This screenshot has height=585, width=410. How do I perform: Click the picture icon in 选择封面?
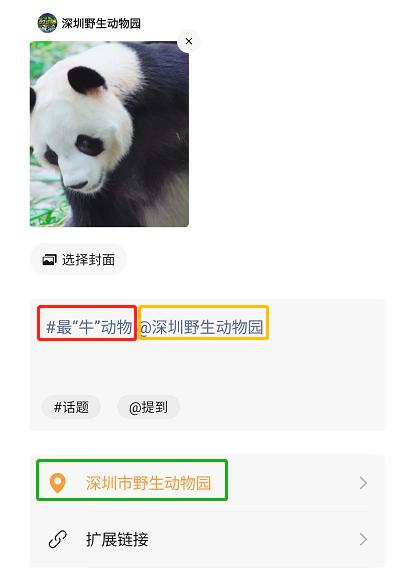click(x=49, y=260)
